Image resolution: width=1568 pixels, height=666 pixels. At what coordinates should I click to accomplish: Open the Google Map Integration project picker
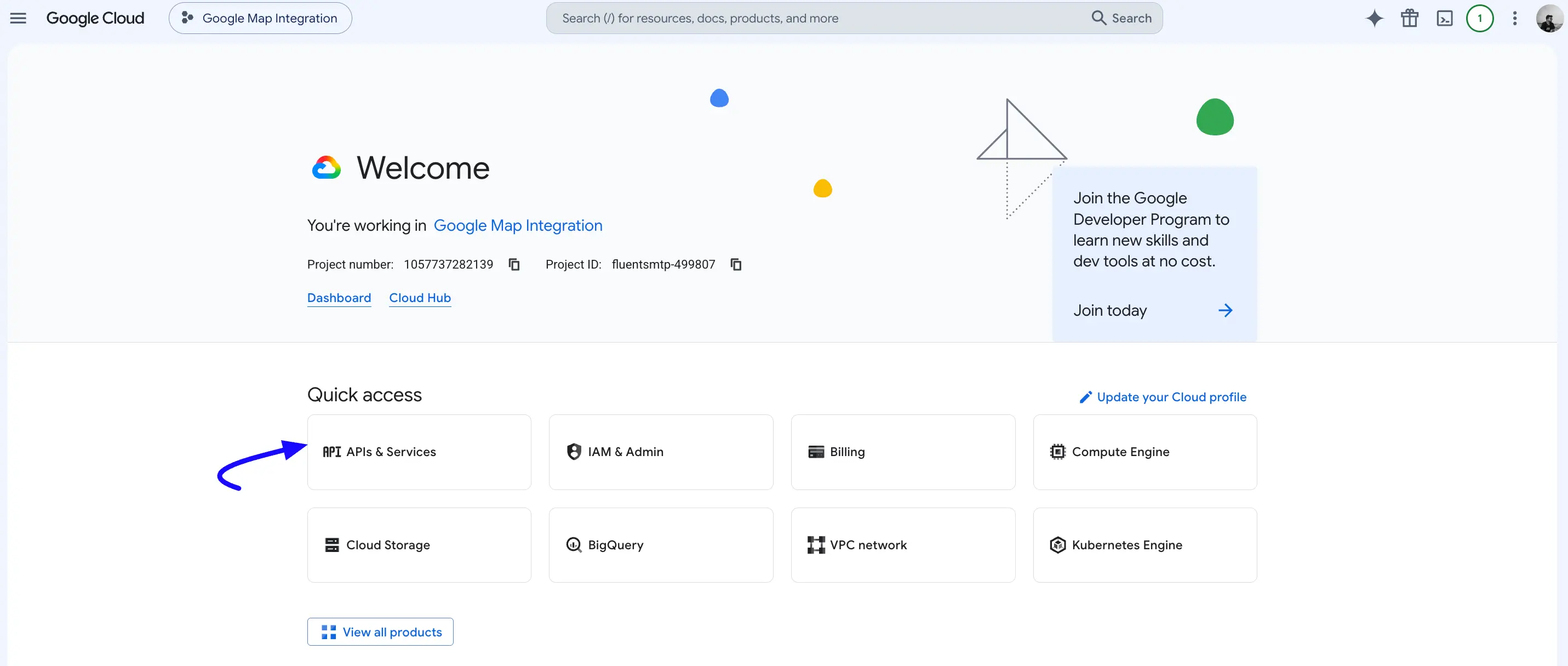(260, 18)
